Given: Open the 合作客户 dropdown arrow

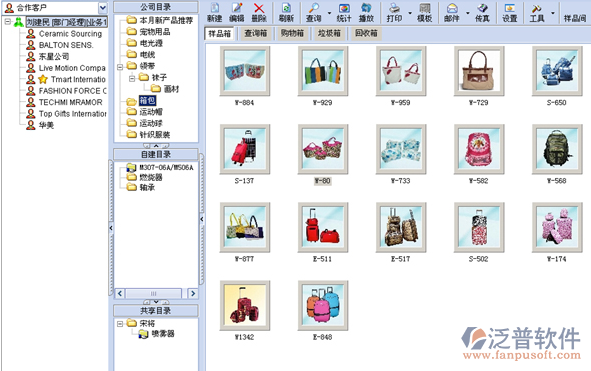Looking at the screenshot, I should pyautogui.click(x=103, y=7).
